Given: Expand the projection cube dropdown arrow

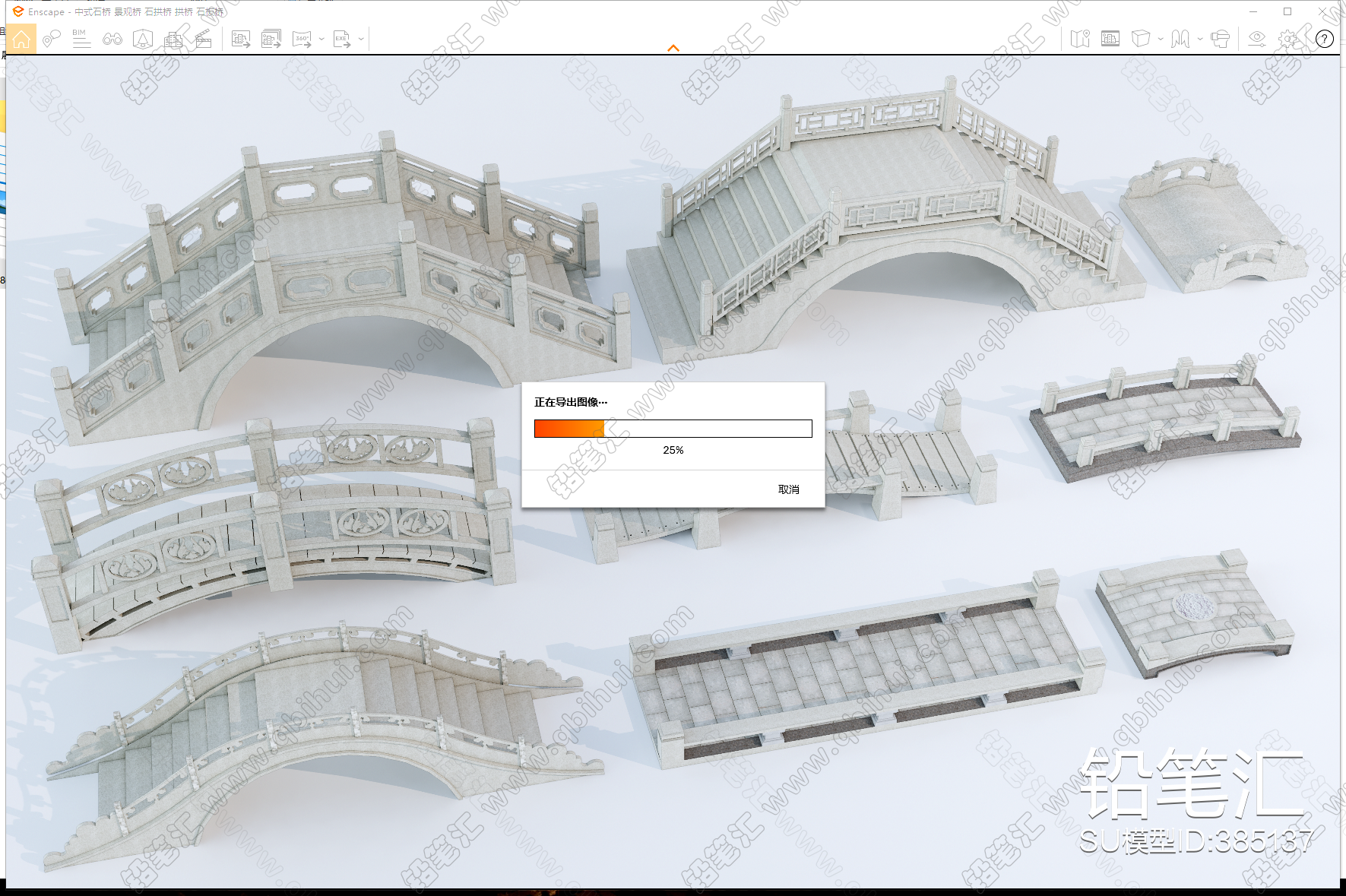Looking at the screenshot, I should tap(1161, 39).
